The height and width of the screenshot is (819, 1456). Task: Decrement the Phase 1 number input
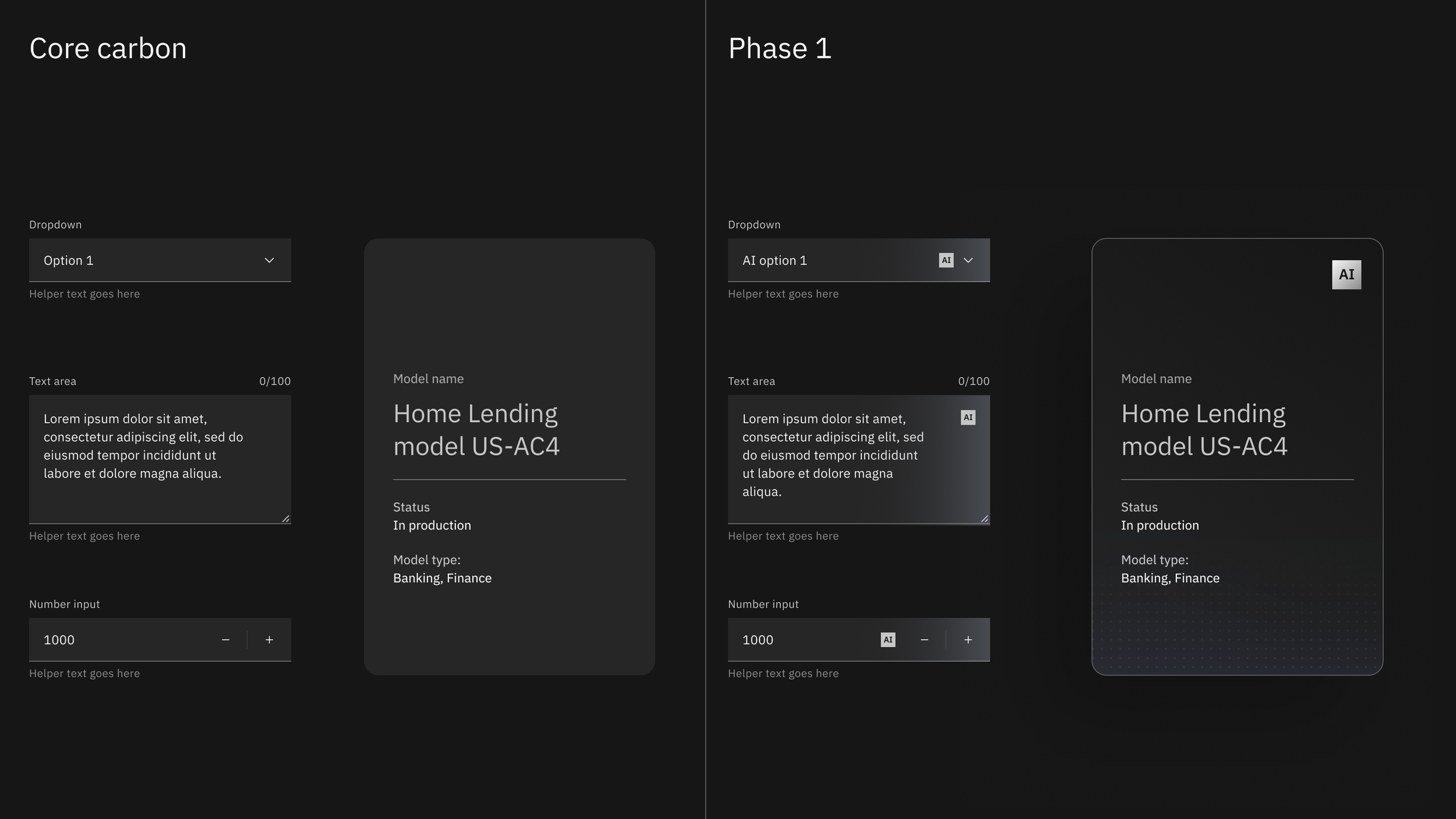coord(924,640)
